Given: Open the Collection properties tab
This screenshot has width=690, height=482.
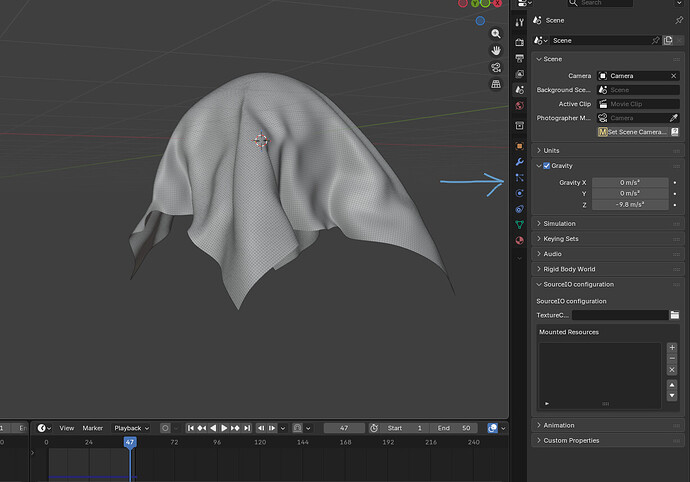Looking at the screenshot, I should (x=520, y=126).
